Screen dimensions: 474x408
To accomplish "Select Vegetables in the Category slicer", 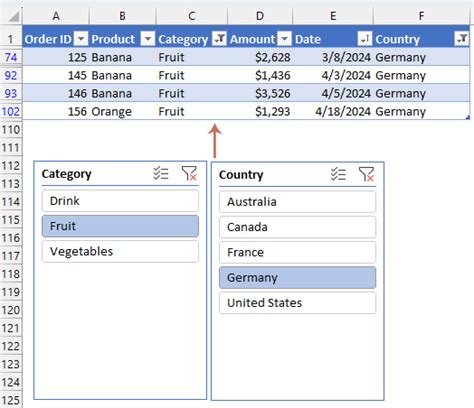I will [120, 251].
